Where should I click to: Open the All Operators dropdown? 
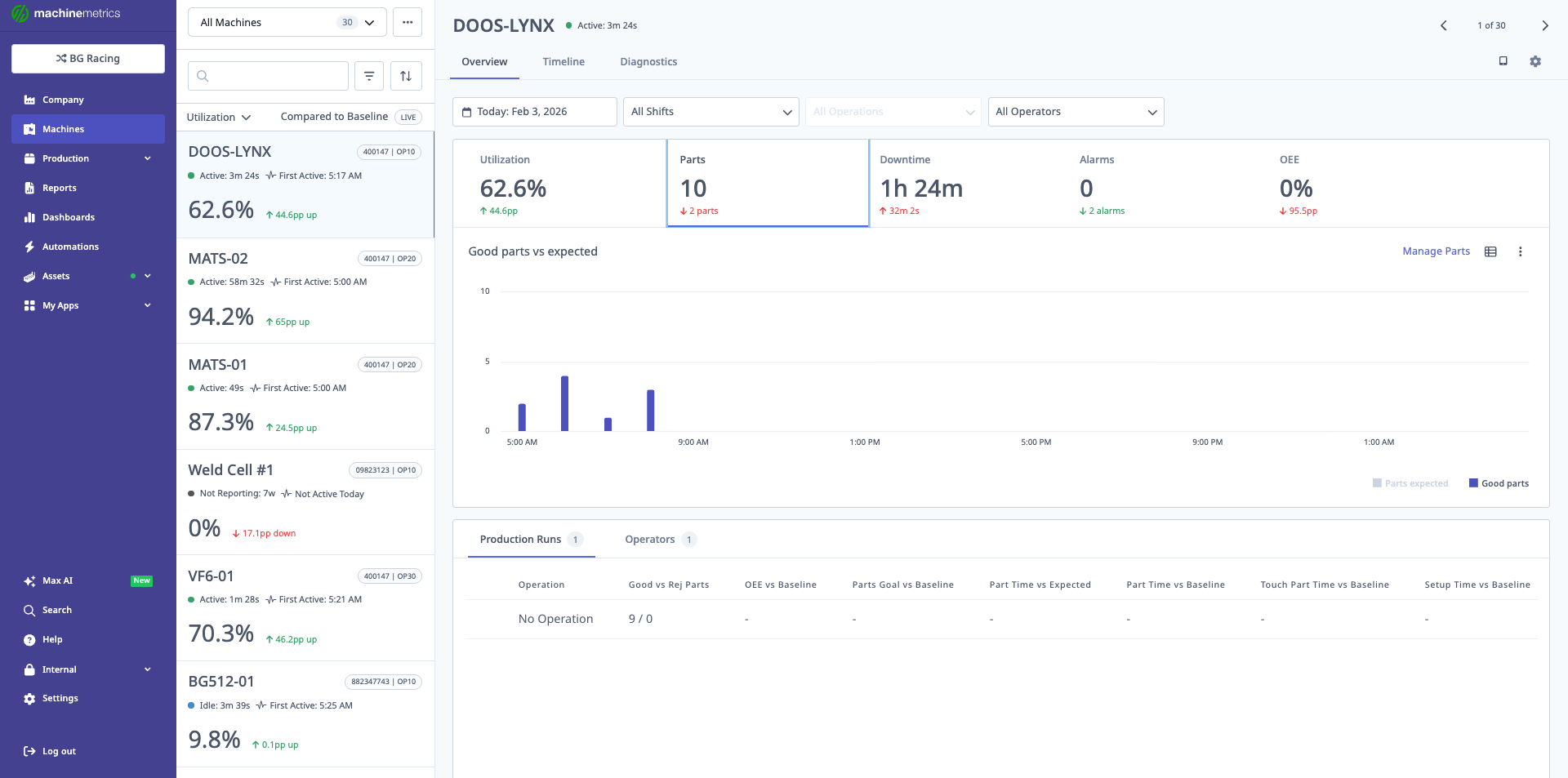tap(1076, 112)
